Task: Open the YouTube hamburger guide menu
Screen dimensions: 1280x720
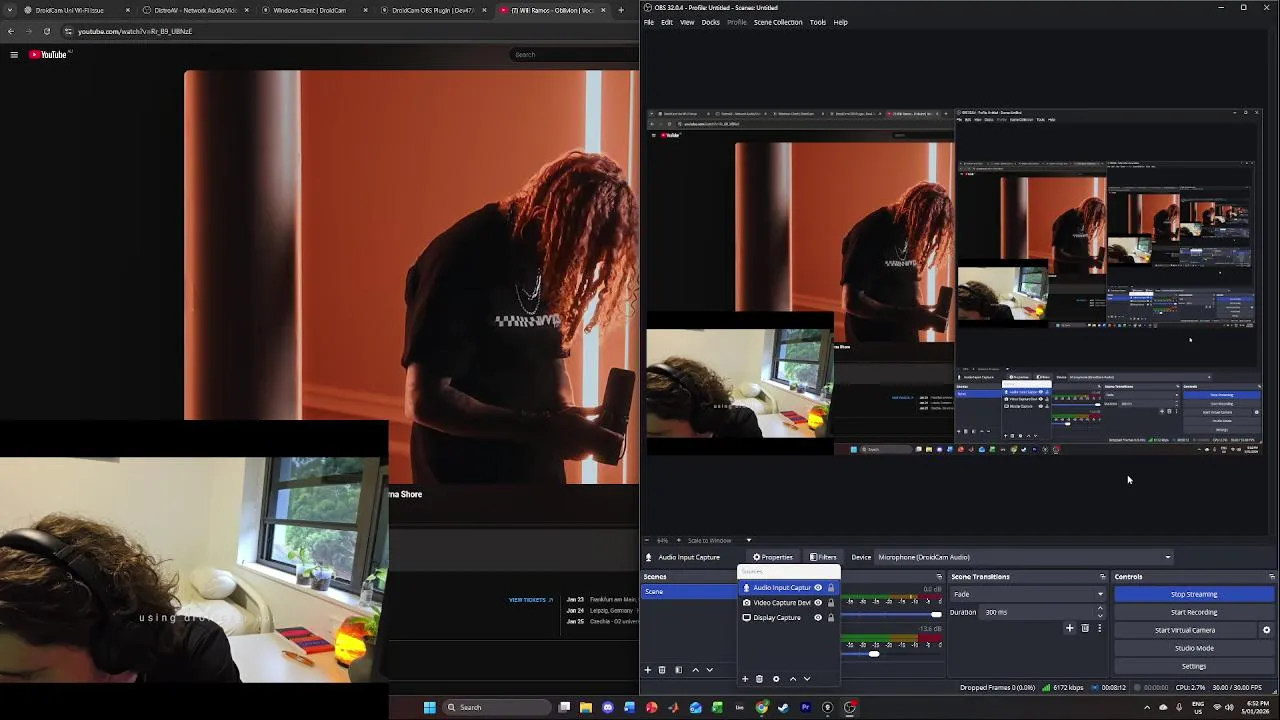Action: (x=14, y=55)
